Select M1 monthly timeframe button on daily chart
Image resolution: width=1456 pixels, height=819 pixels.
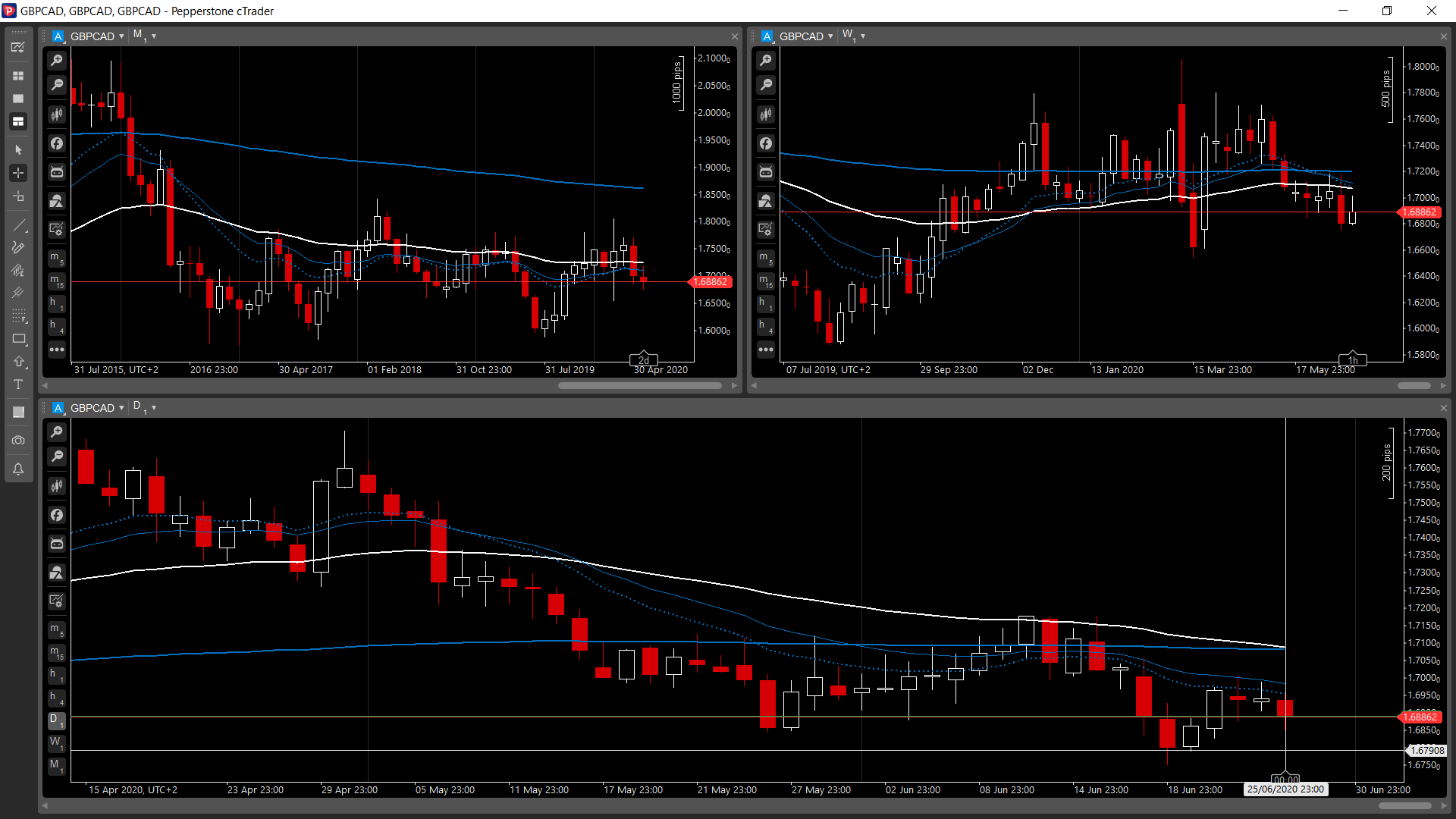[57, 766]
